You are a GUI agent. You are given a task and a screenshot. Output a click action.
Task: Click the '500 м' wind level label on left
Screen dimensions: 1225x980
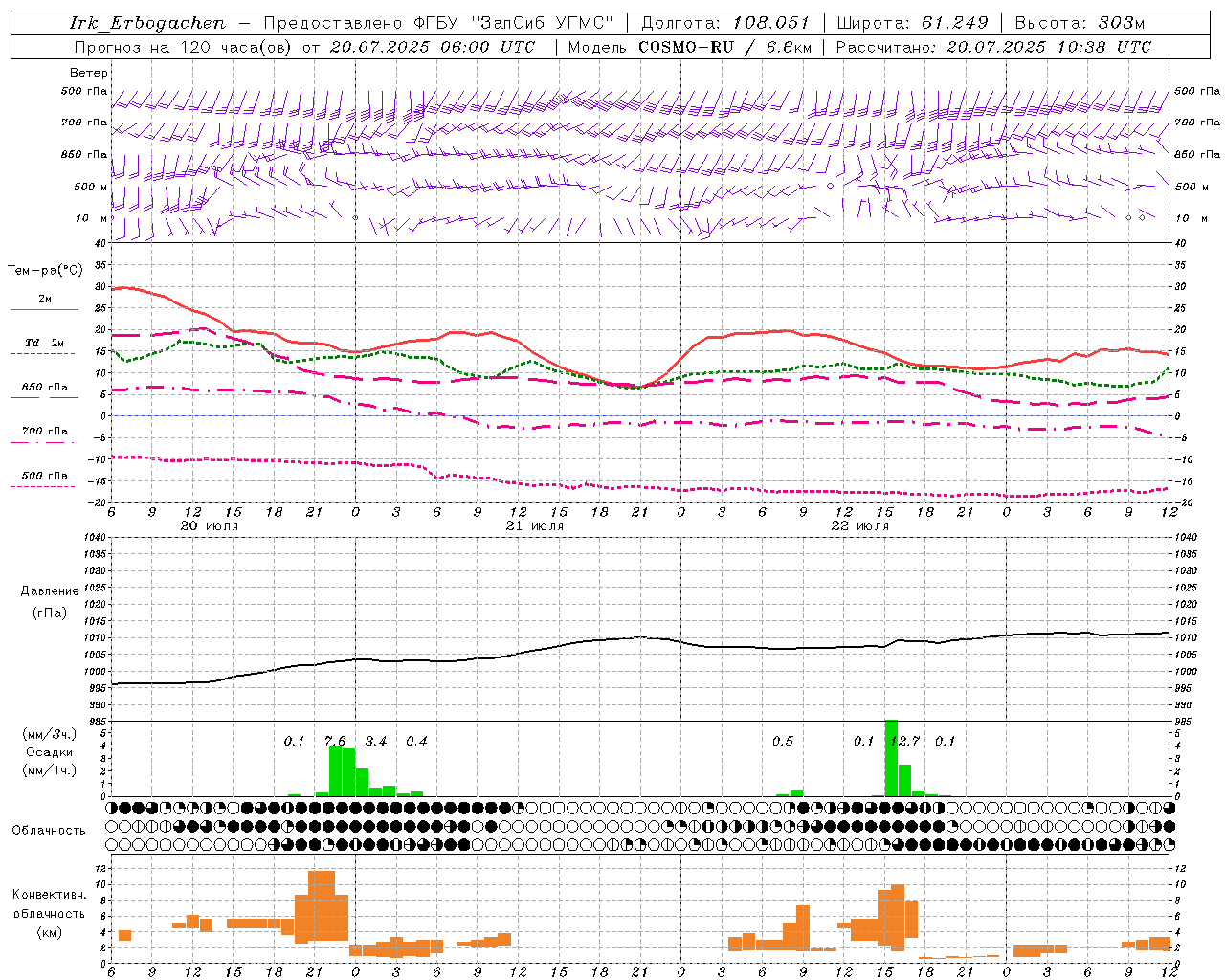coord(91,187)
